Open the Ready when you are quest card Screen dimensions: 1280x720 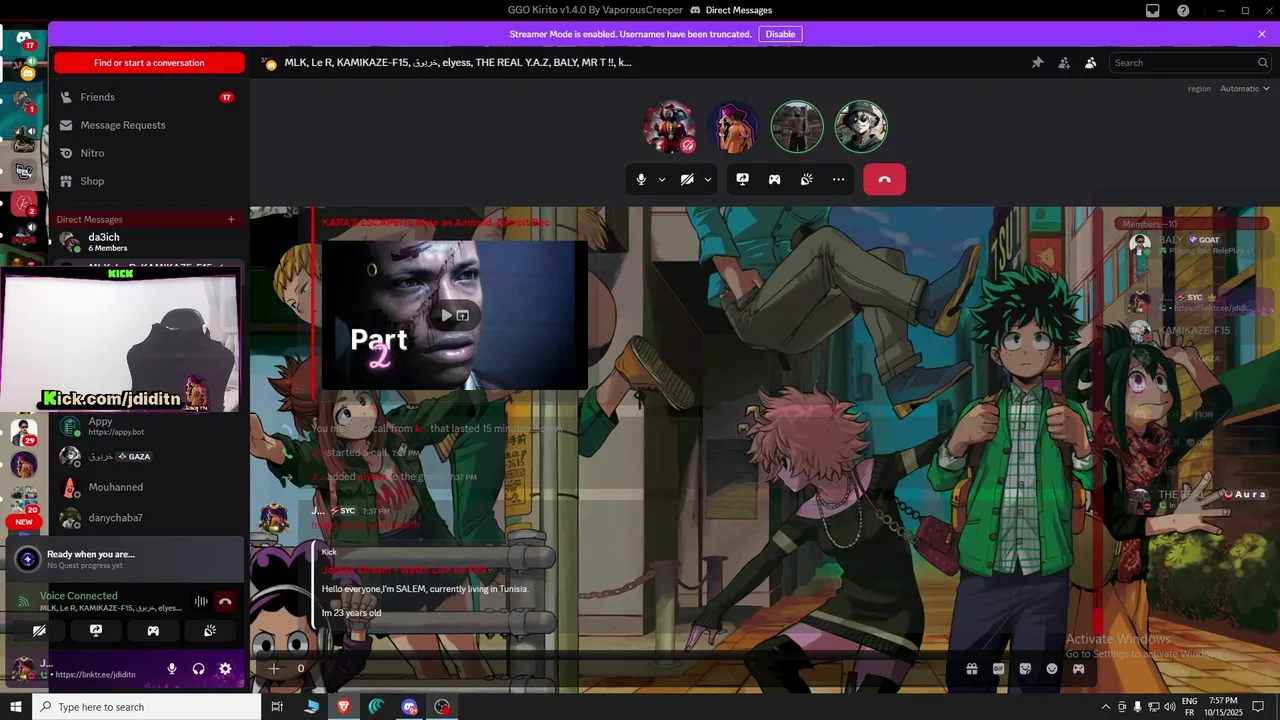[126, 559]
